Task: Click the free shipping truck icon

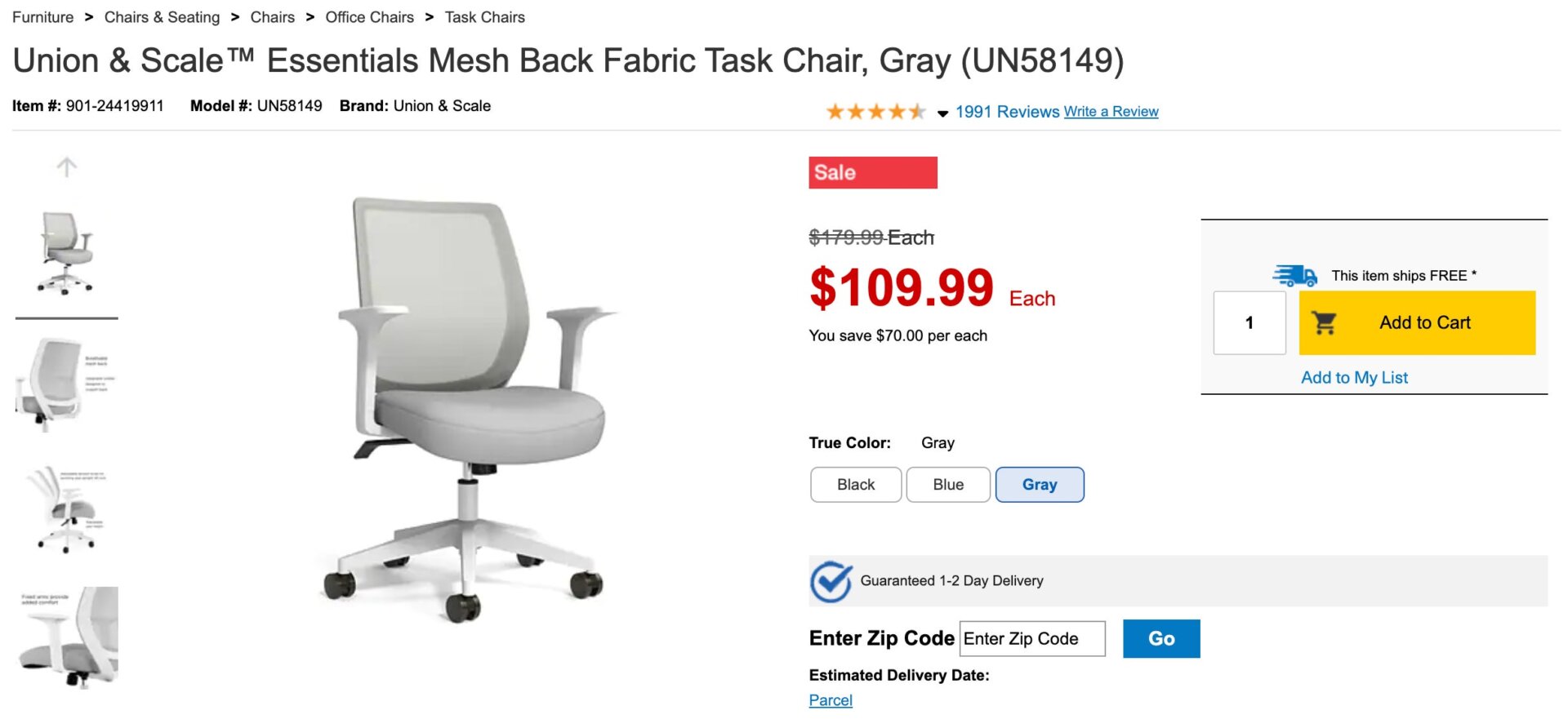Action: click(x=1295, y=275)
